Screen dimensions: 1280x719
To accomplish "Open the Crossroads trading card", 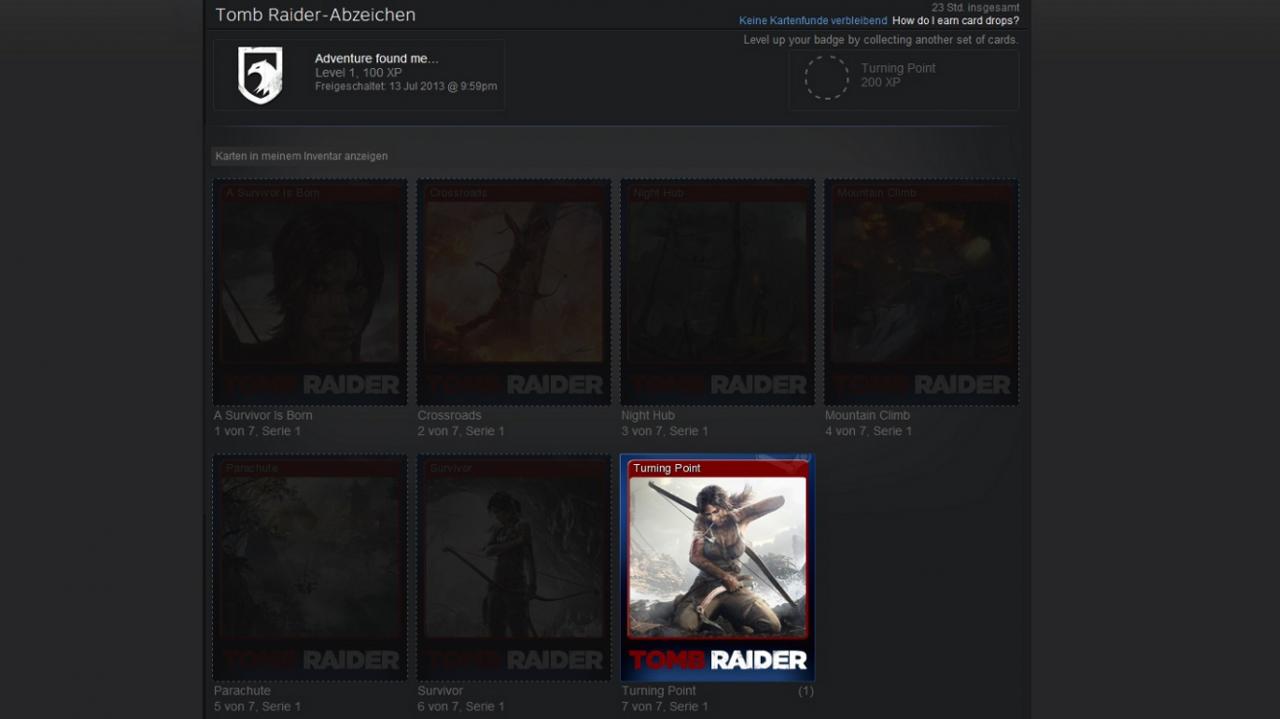I will (x=514, y=292).
